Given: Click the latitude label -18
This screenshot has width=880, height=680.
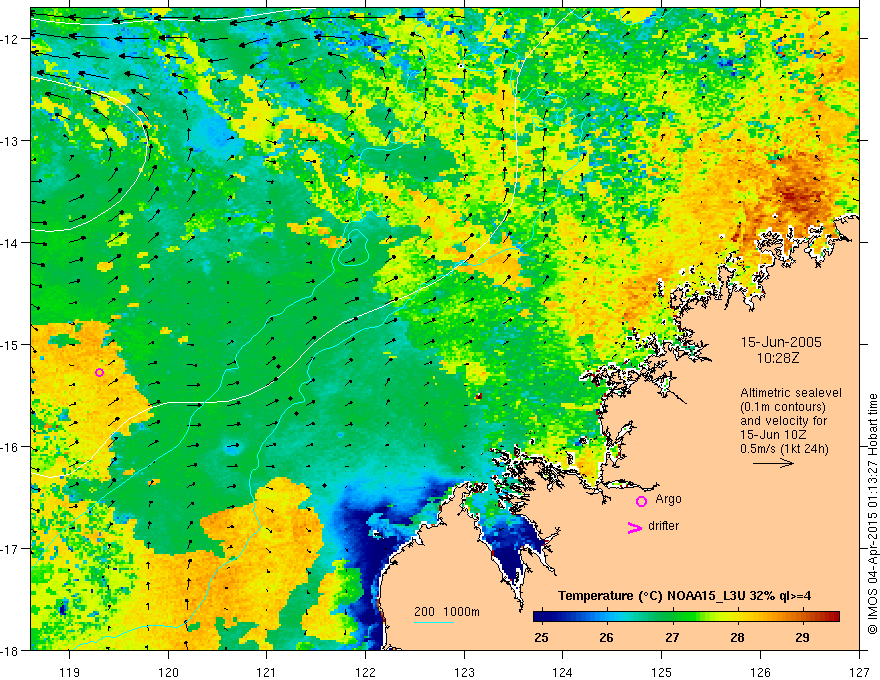Looking at the screenshot, I should [11, 650].
